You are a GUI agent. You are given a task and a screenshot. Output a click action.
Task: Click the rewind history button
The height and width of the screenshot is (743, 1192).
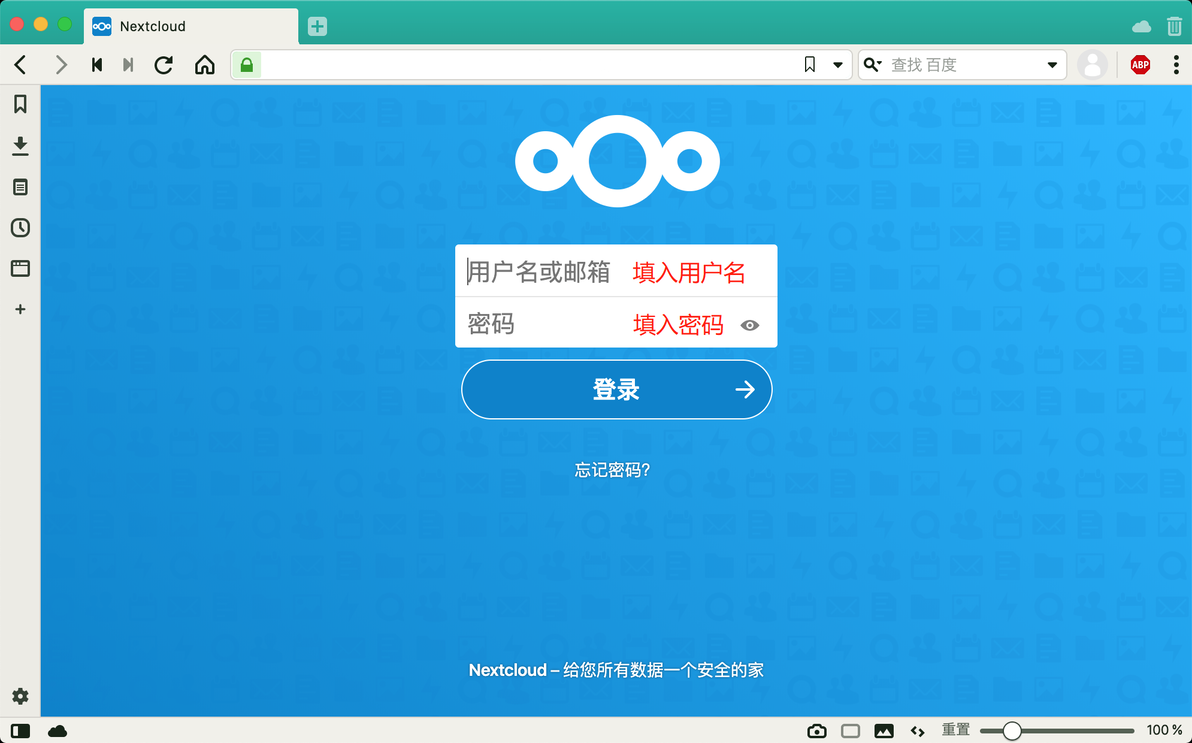97,65
